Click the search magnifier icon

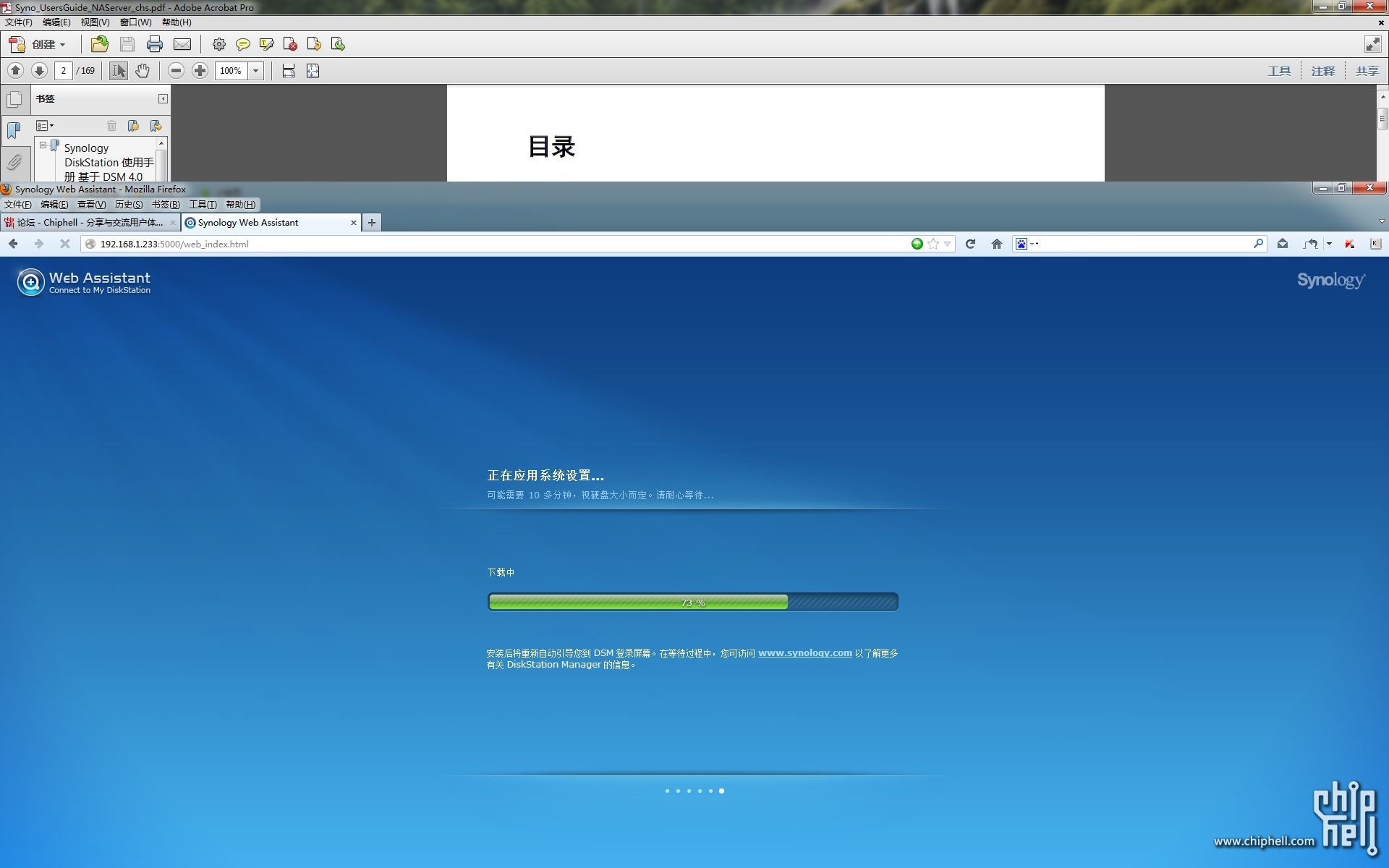click(x=1258, y=244)
